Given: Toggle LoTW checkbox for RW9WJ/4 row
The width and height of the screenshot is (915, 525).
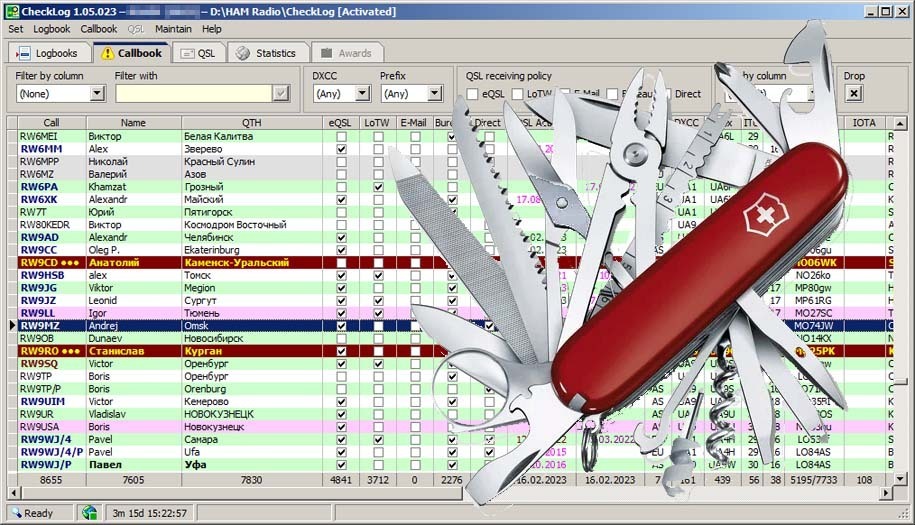Looking at the screenshot, I should [378, 440].
